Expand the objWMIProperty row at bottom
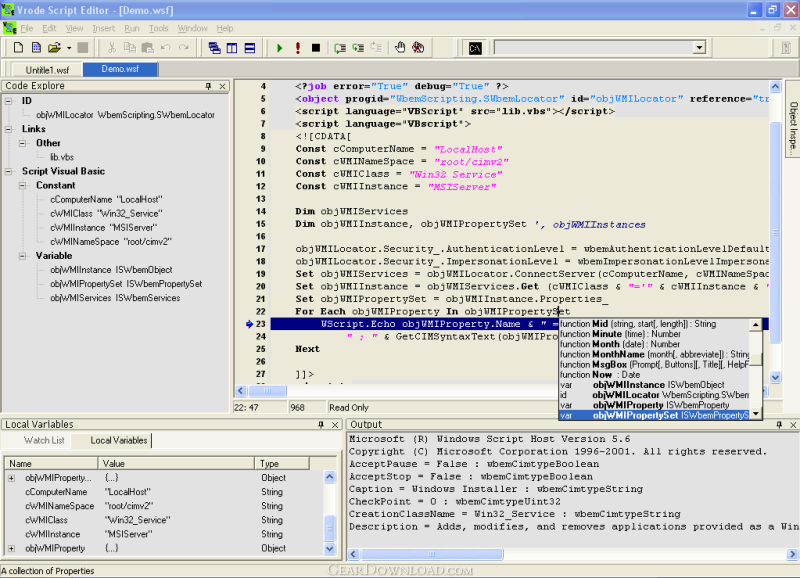800x578 pixels. [x=12, y=548]
